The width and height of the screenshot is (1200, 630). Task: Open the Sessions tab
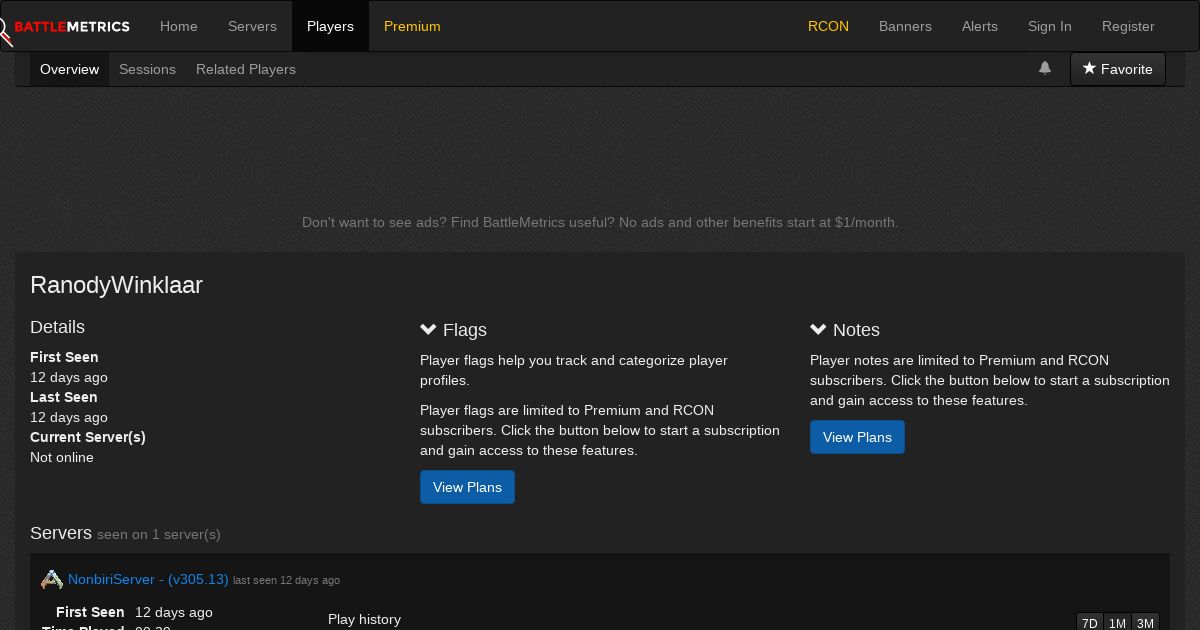point(147,69)
